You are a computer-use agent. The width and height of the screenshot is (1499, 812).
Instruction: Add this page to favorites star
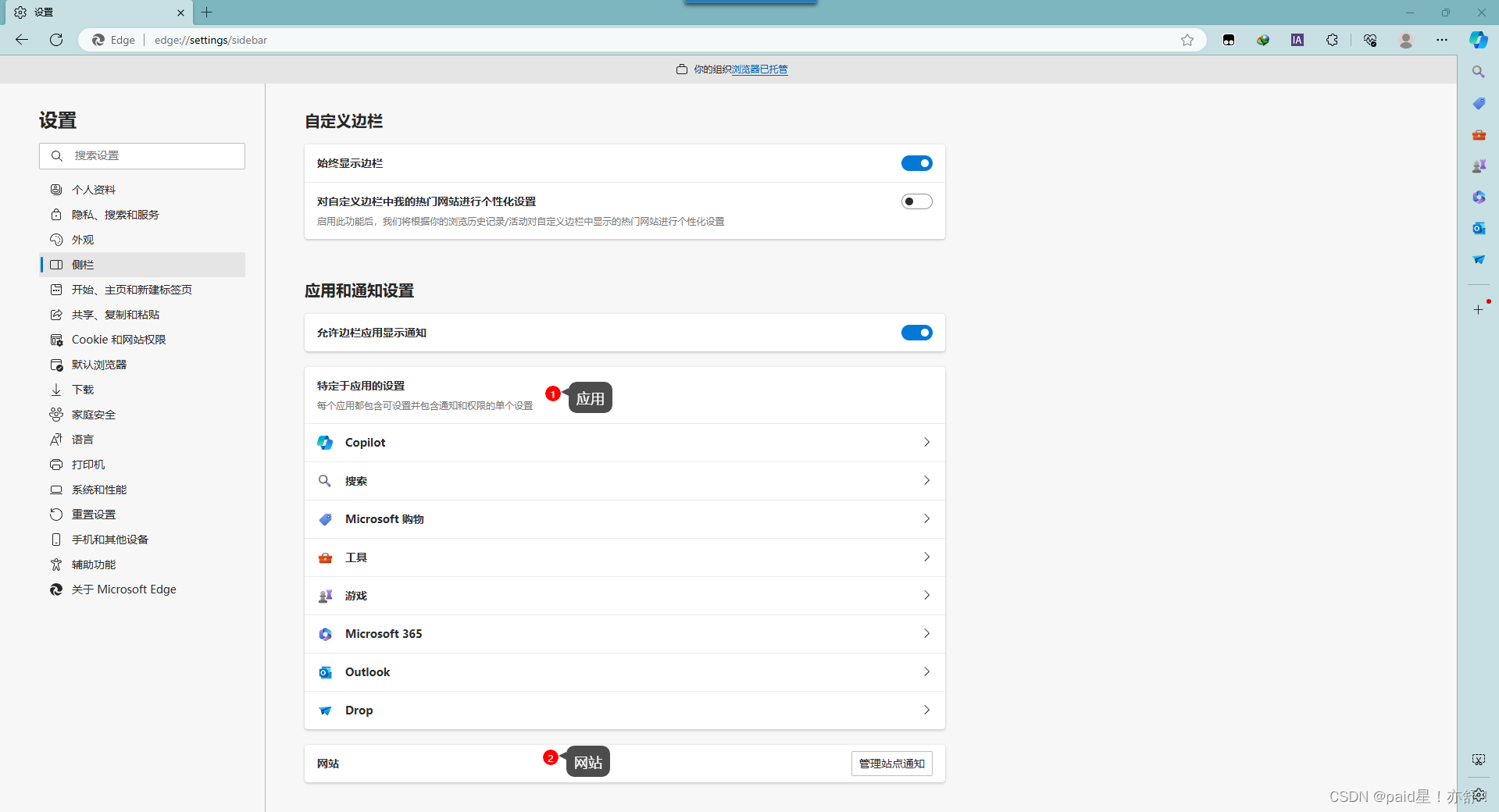tap(1187, 40)
